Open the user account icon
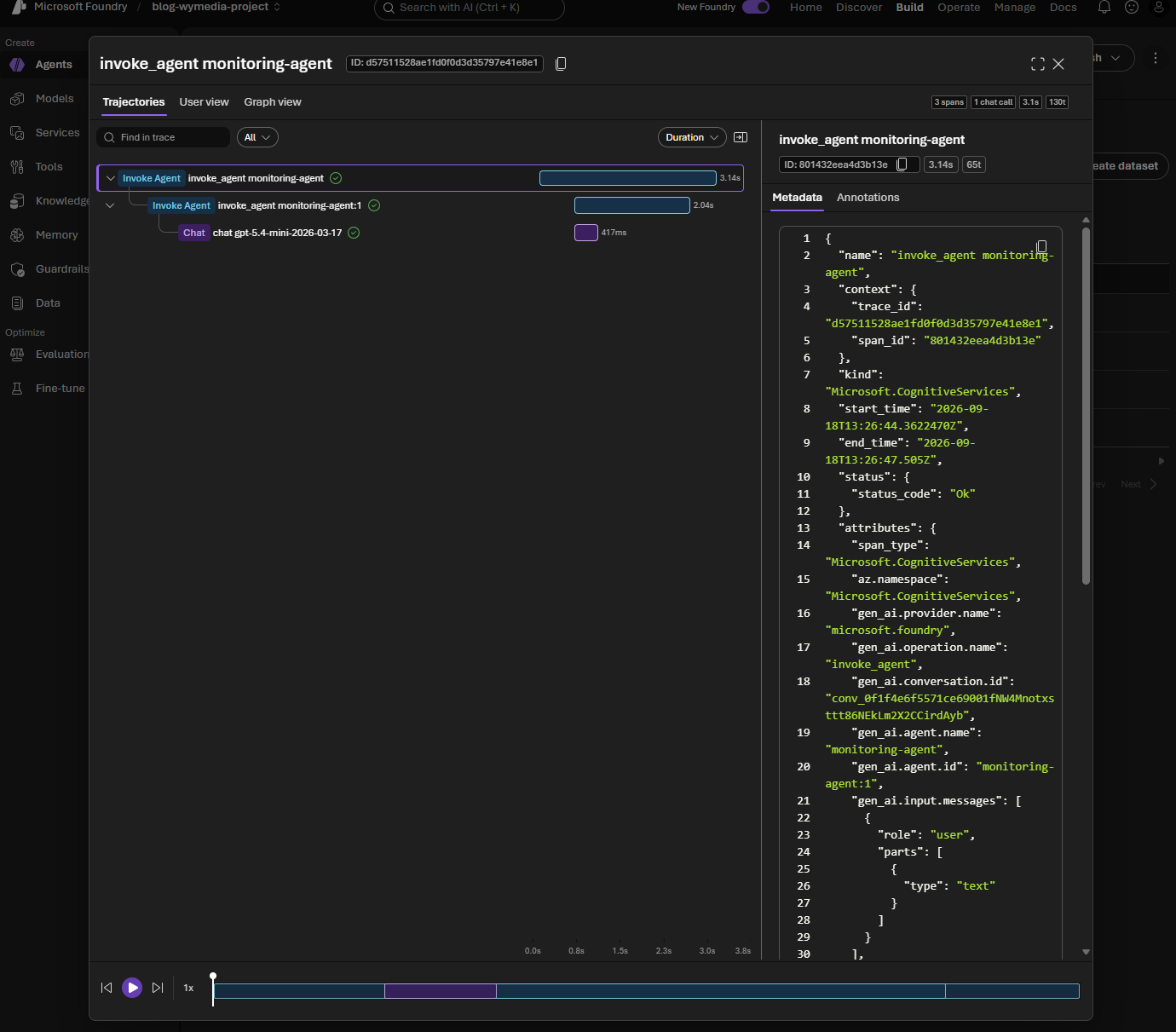Screen dimensions: 1176x1032 click(1158, 7)
